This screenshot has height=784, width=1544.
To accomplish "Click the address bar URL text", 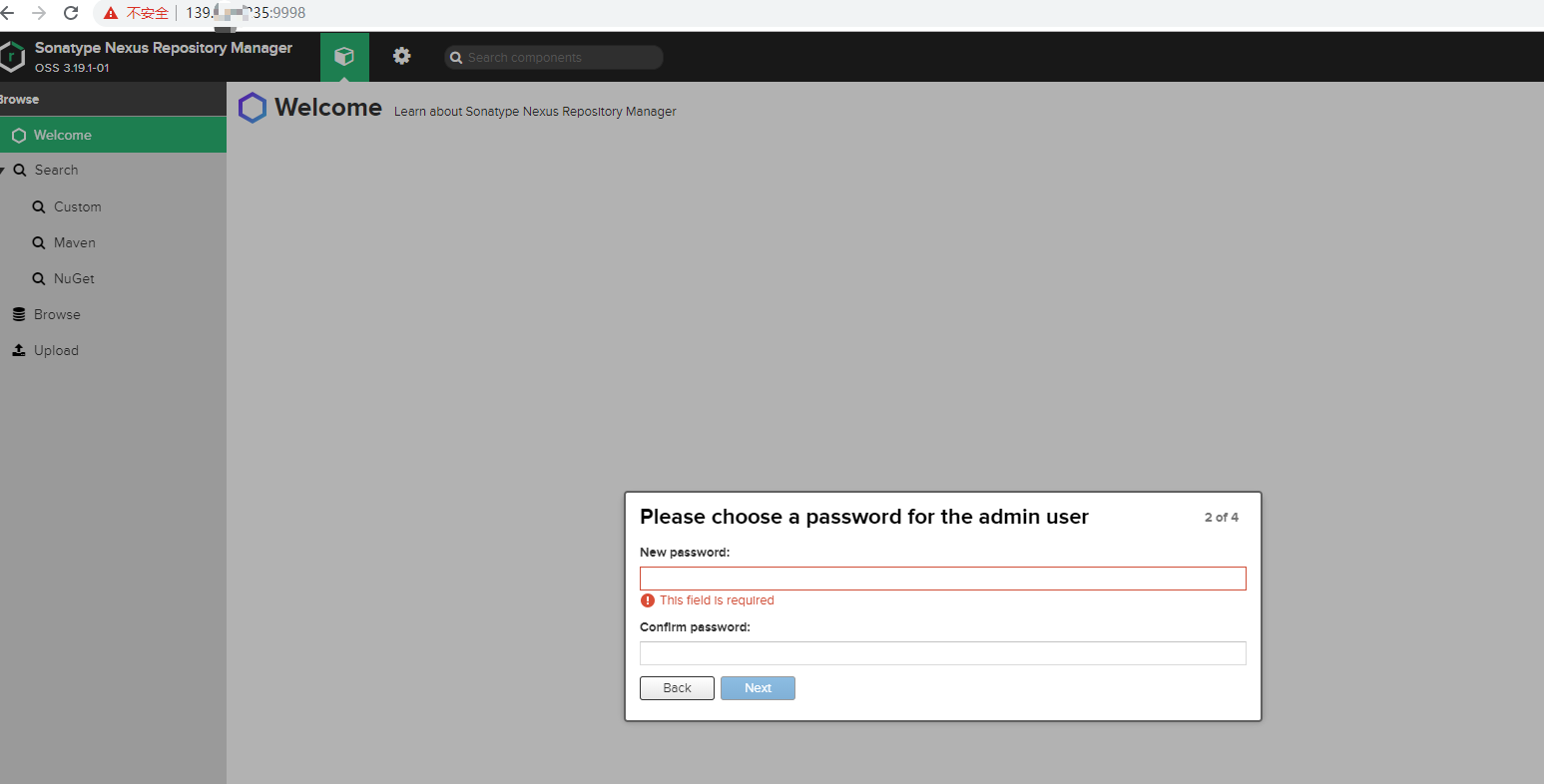I will click(x=246, y=13).
